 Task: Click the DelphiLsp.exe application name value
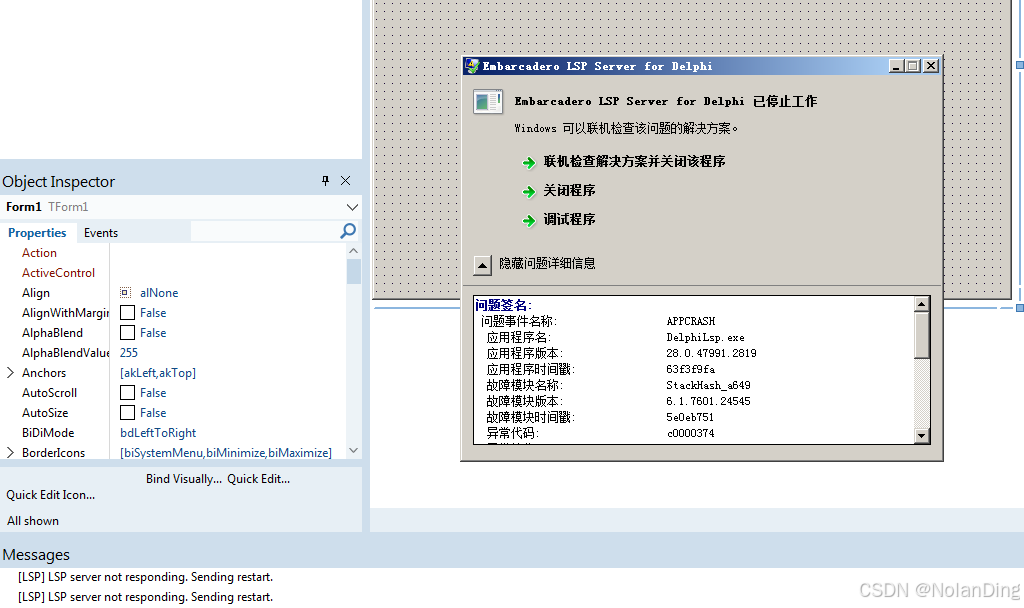(705, 338)
